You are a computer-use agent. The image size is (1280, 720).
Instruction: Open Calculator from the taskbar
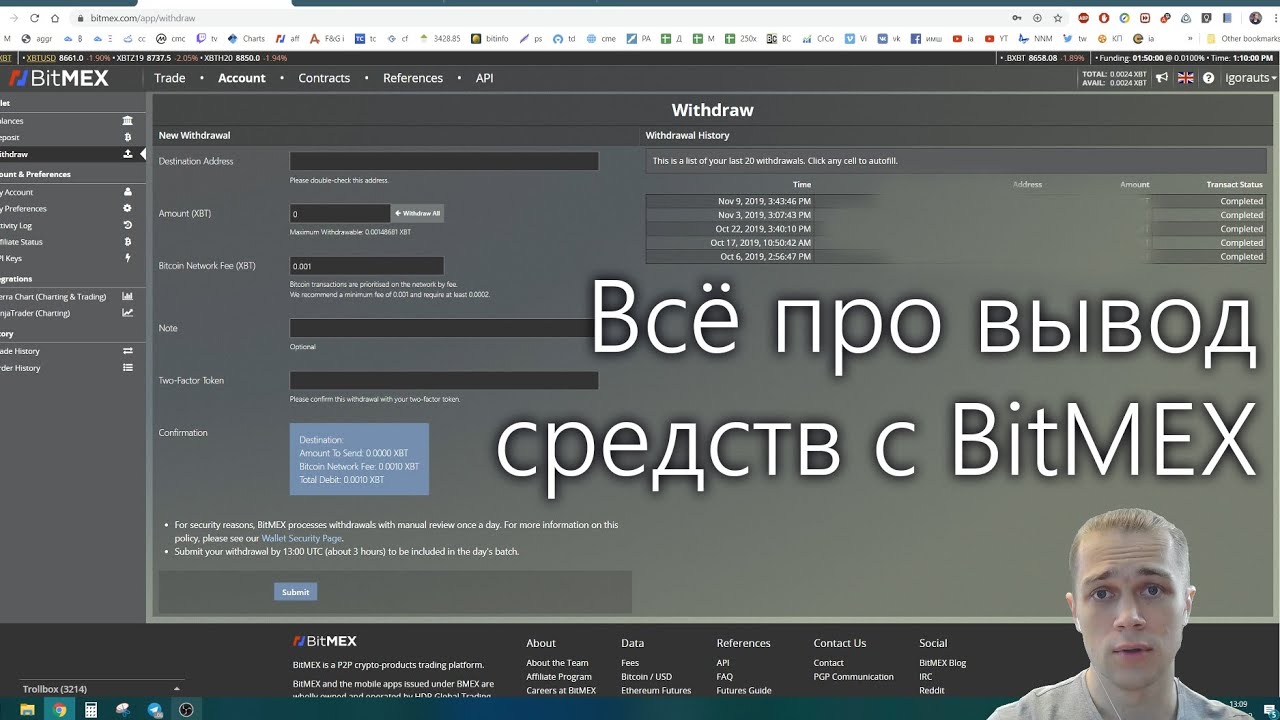coord(91,710)
